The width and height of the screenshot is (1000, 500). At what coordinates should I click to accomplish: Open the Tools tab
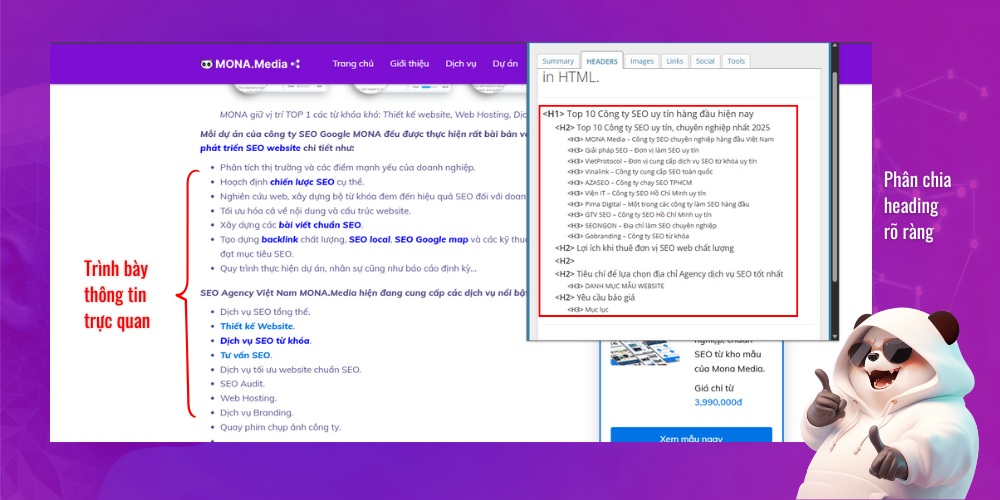[x=736, y=61]
